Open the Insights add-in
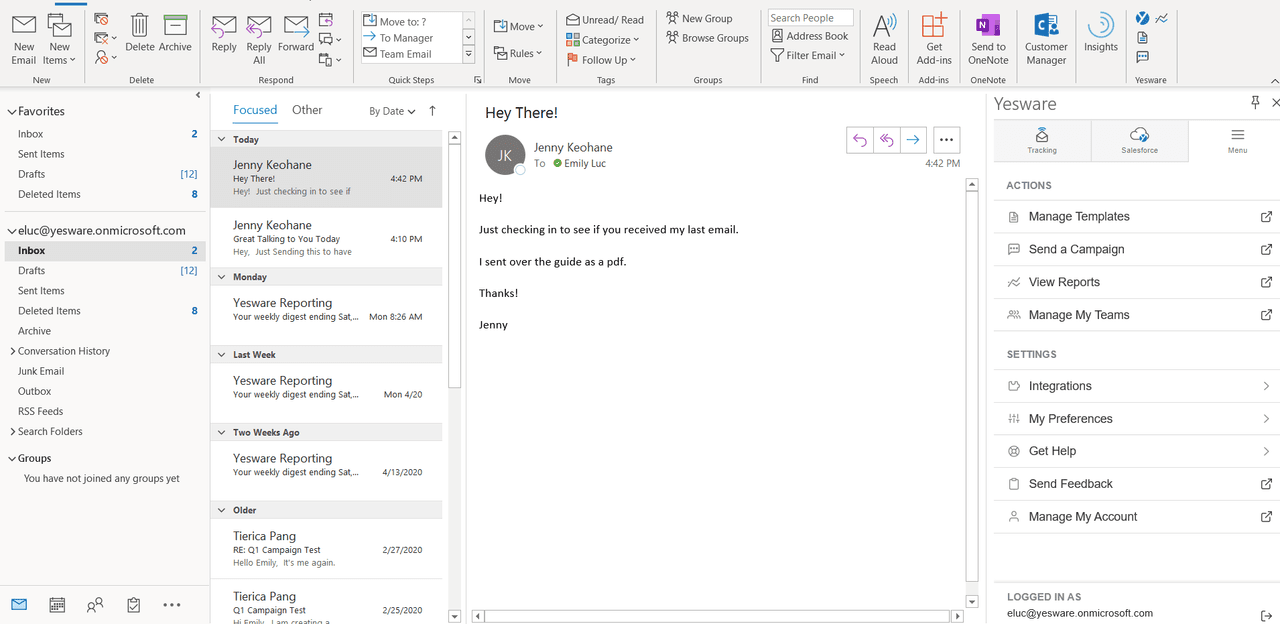This screenshot has width=1280, height=624. click(1101, 33)
